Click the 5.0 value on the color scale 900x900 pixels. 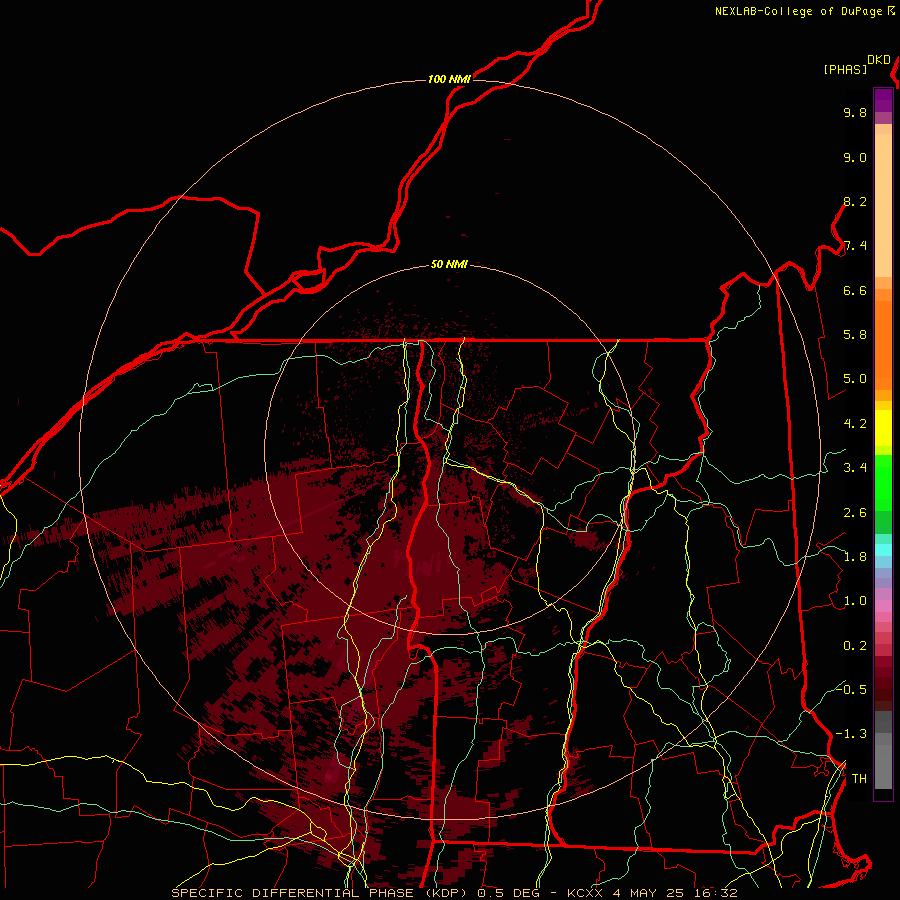[855, 379]
